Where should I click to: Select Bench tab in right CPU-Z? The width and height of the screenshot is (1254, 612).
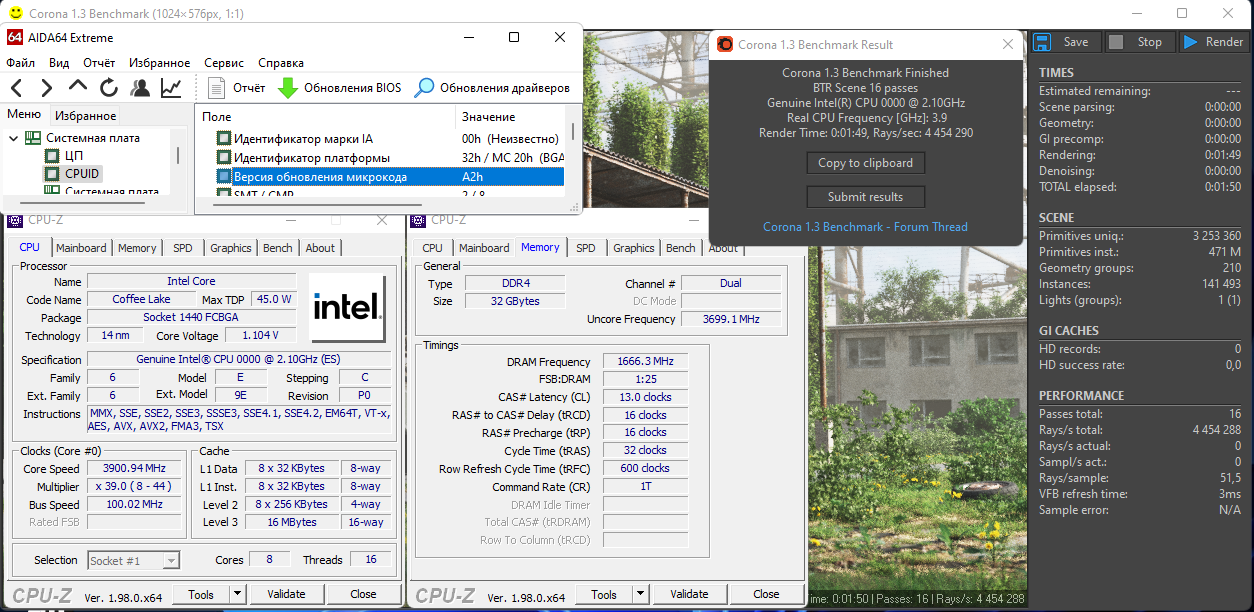click(681, 248)
